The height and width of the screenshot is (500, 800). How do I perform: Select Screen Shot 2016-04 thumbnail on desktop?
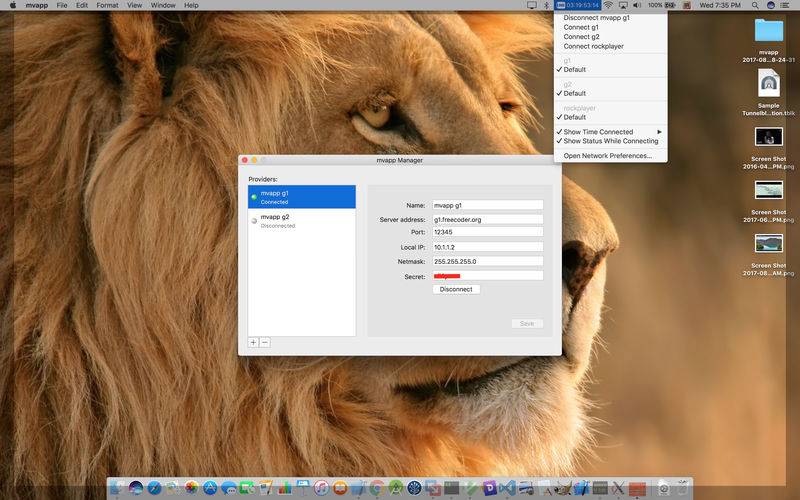[768, 137]
